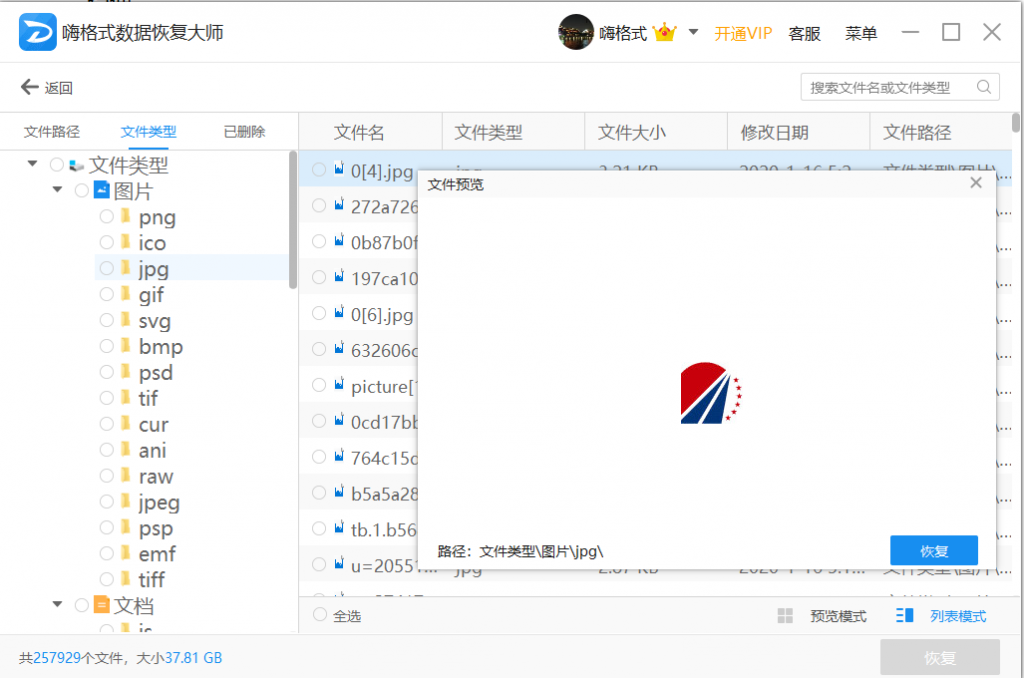The height and width of the screenshot is (678, 1024).
Task: Close the file preview dialog
Action: 976,183
